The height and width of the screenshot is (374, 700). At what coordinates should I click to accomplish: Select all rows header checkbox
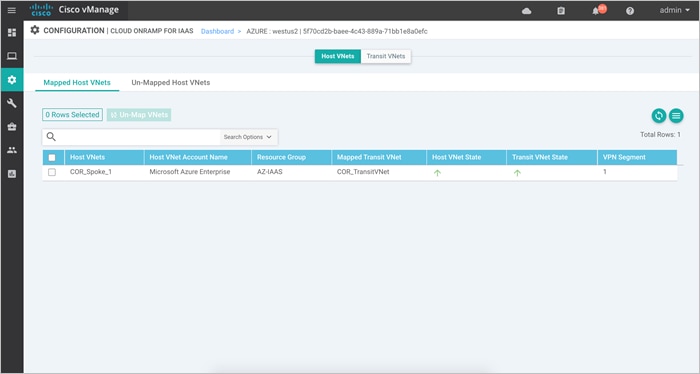(x=52, y=158)
